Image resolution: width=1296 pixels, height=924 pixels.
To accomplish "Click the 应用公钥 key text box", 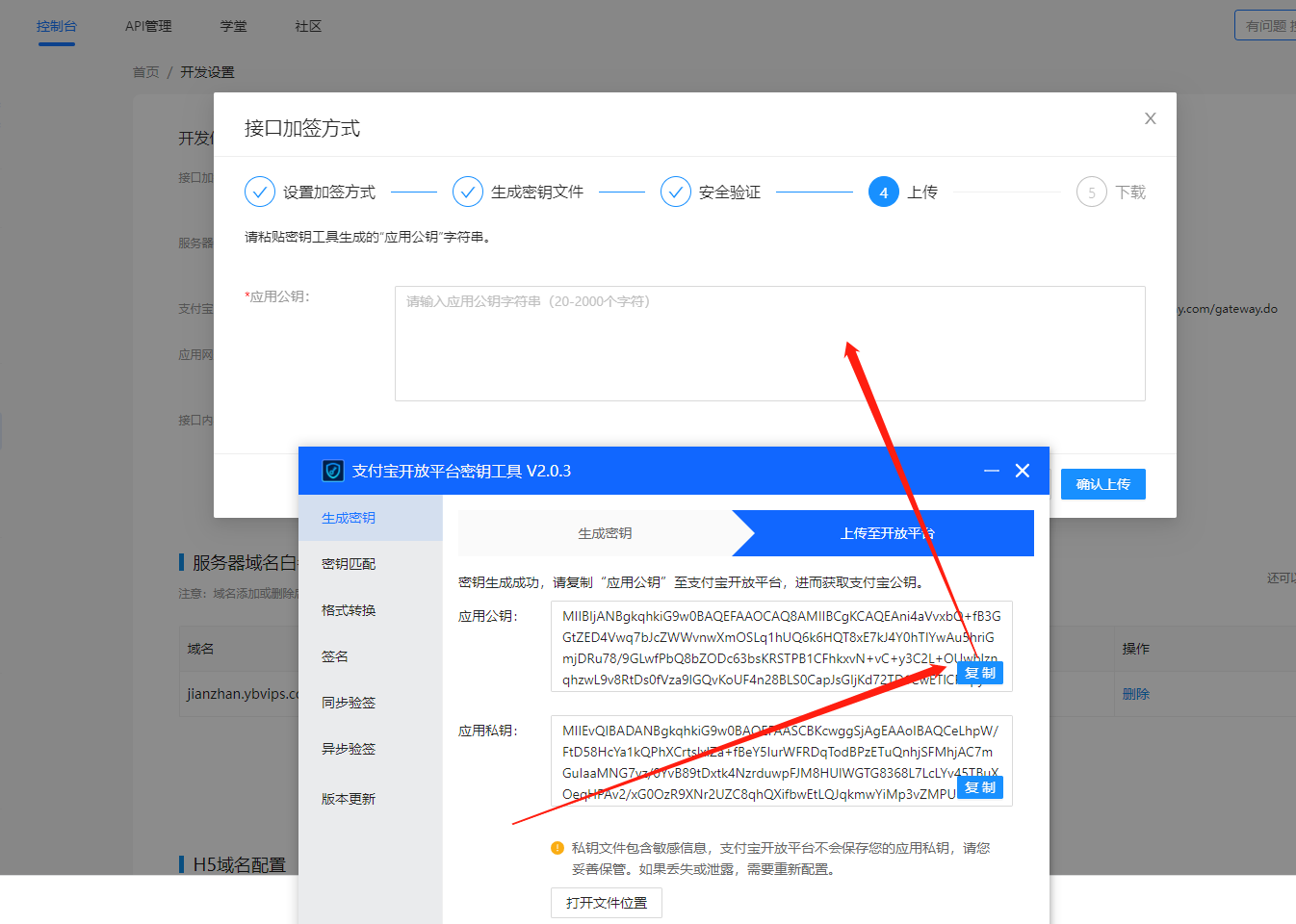I will coord(781,646).
